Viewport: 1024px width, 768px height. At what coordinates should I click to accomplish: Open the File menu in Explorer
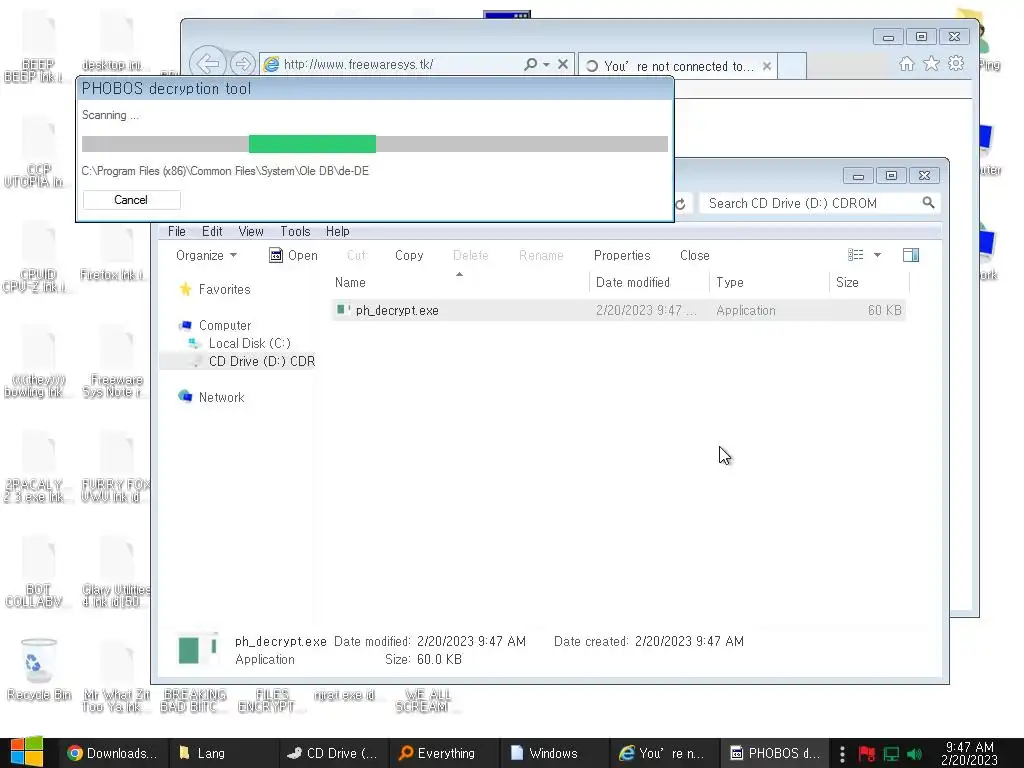coord(176,231)
